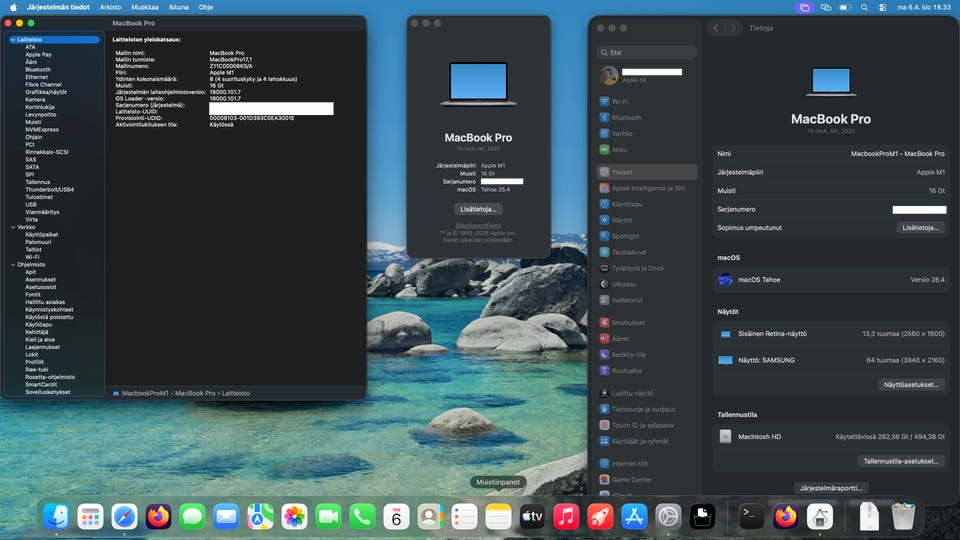Viewport: 960px width, 540px height.
Task: Open Apple Music from the Dock
Action: coord(566,517)
